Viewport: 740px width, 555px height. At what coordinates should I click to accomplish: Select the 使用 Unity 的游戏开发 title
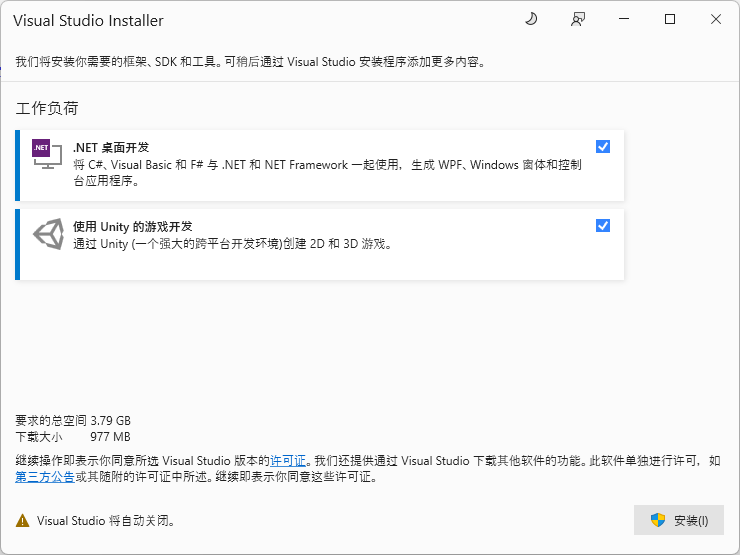(133, 227)
